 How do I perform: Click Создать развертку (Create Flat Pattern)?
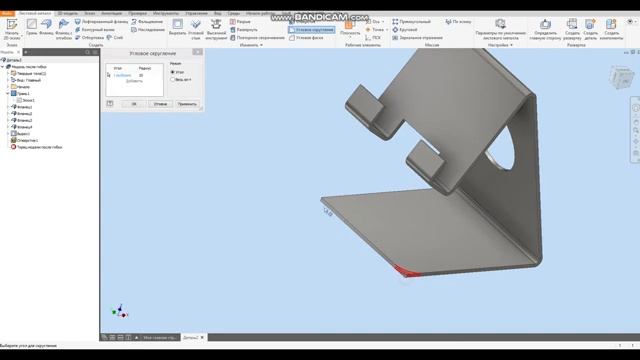(x=572, y=29)
